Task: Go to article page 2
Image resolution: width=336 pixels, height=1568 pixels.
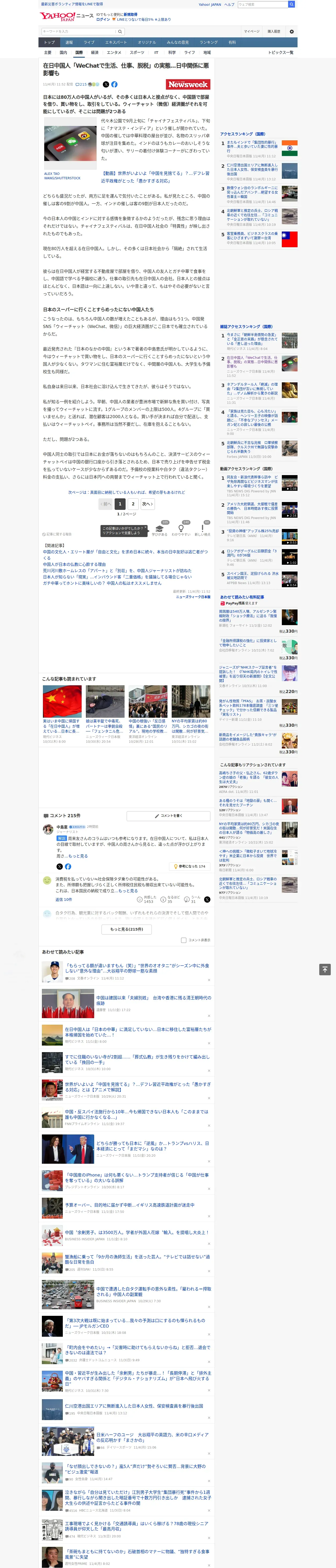Action: (x=133, y=504)
